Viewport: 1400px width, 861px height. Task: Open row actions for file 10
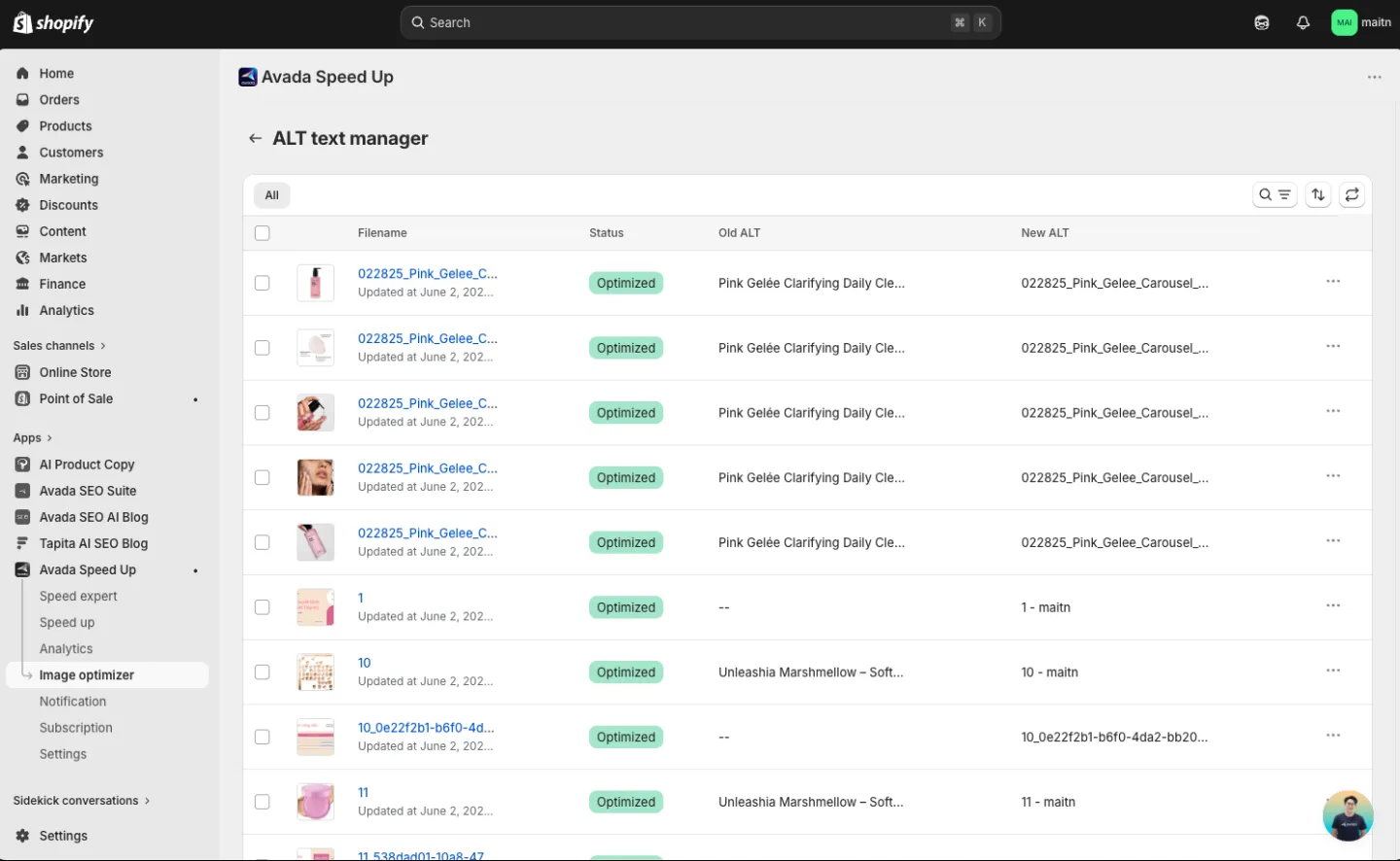pos(1333,672)
